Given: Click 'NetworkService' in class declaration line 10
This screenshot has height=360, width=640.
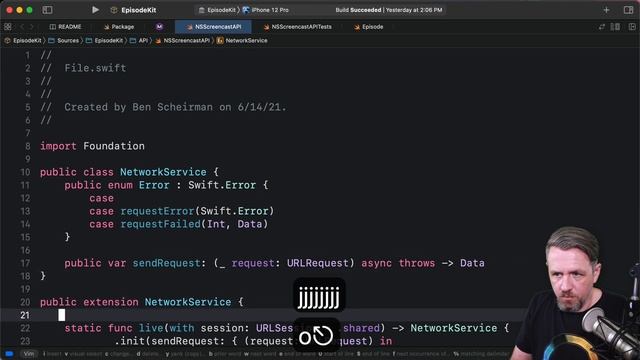Looking at the screenshot, I should (x=163, y=172).
